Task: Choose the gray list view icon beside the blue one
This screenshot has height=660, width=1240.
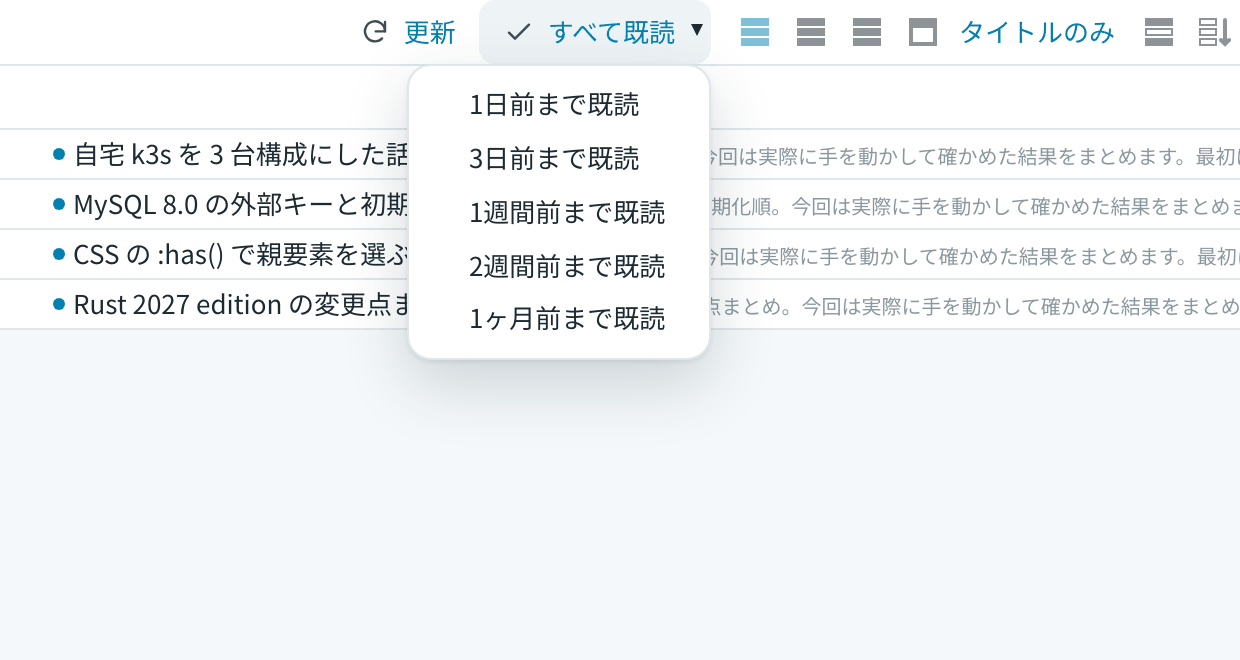Action: coord(811,32)
